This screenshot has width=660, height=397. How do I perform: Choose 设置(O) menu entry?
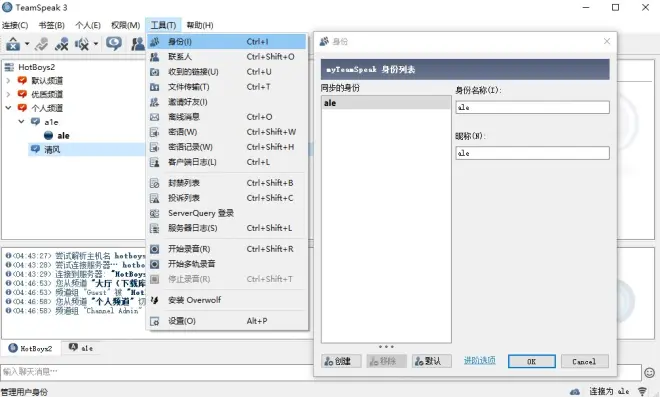click(x=226, y=321)
